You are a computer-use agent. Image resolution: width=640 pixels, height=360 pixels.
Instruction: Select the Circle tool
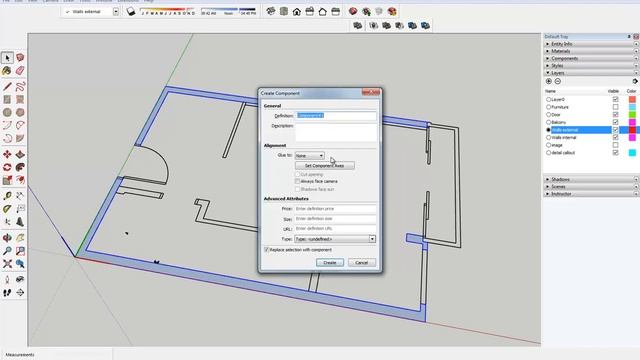(x=7, y=112)
